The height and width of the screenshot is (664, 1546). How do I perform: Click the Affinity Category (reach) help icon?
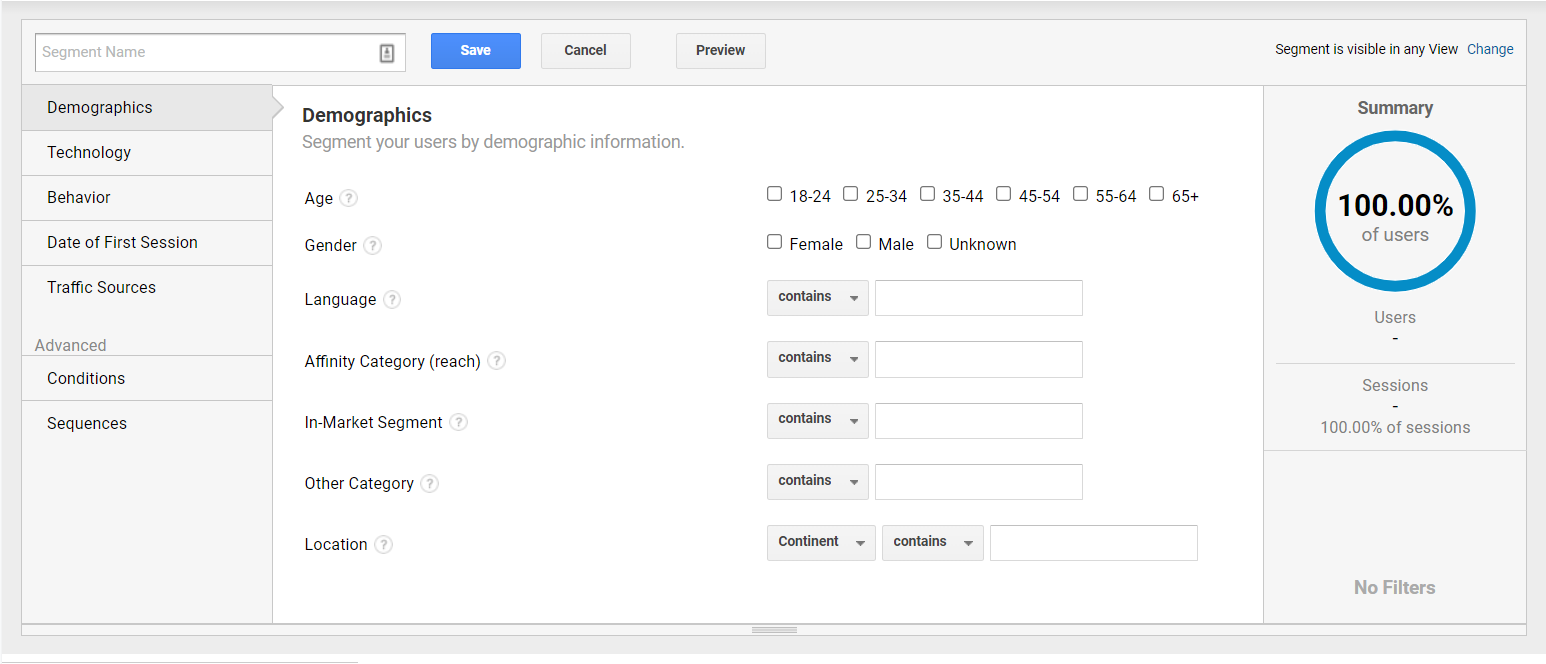click(496, 361)
